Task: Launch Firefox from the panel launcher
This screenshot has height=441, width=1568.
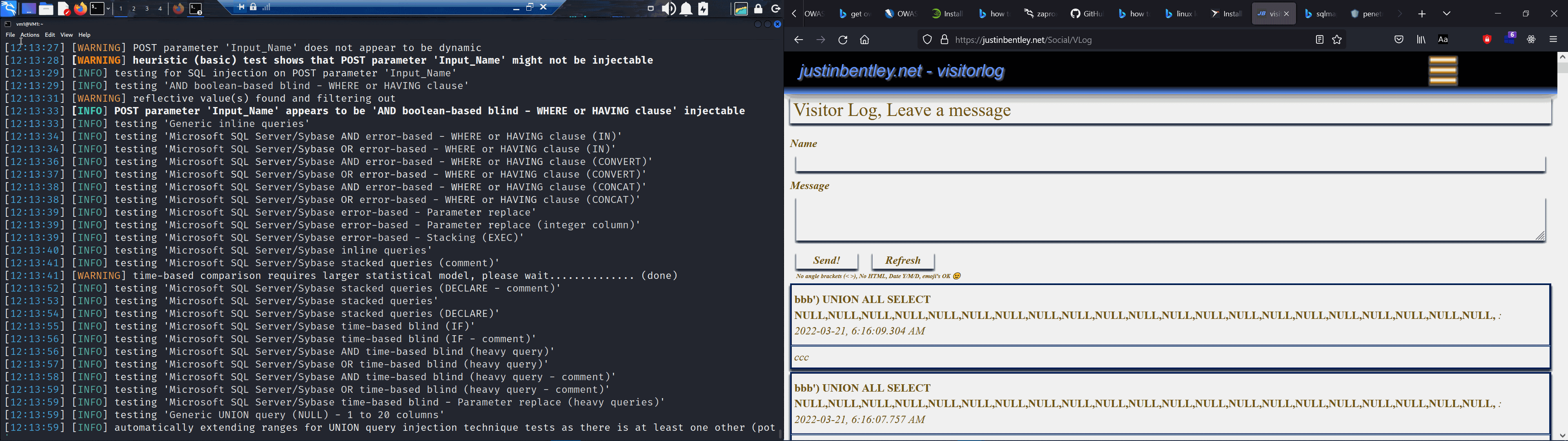Action: (80, 9)
